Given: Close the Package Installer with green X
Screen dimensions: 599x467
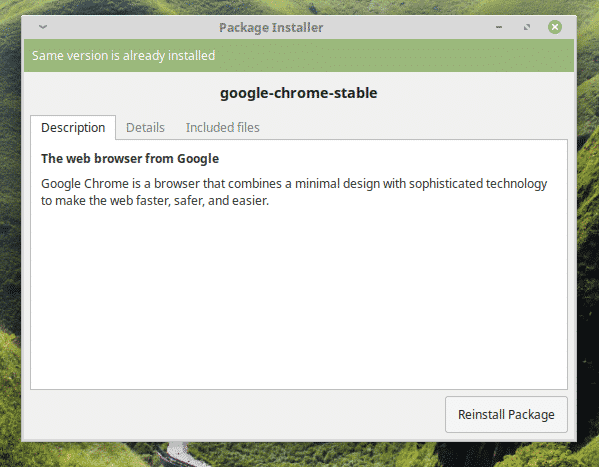Looking at the screenshot, I should (x=555, y=27).
